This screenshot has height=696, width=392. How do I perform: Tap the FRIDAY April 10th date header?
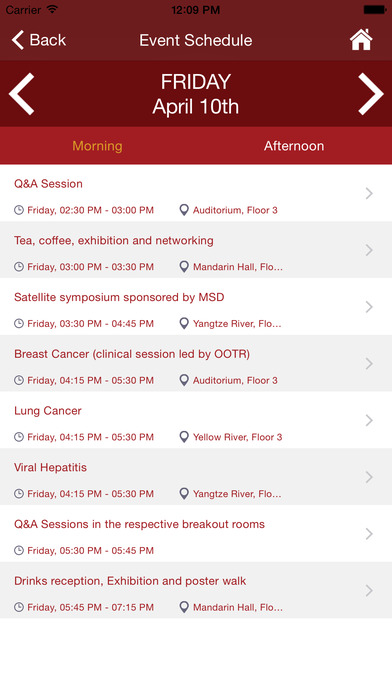(196, 94)
